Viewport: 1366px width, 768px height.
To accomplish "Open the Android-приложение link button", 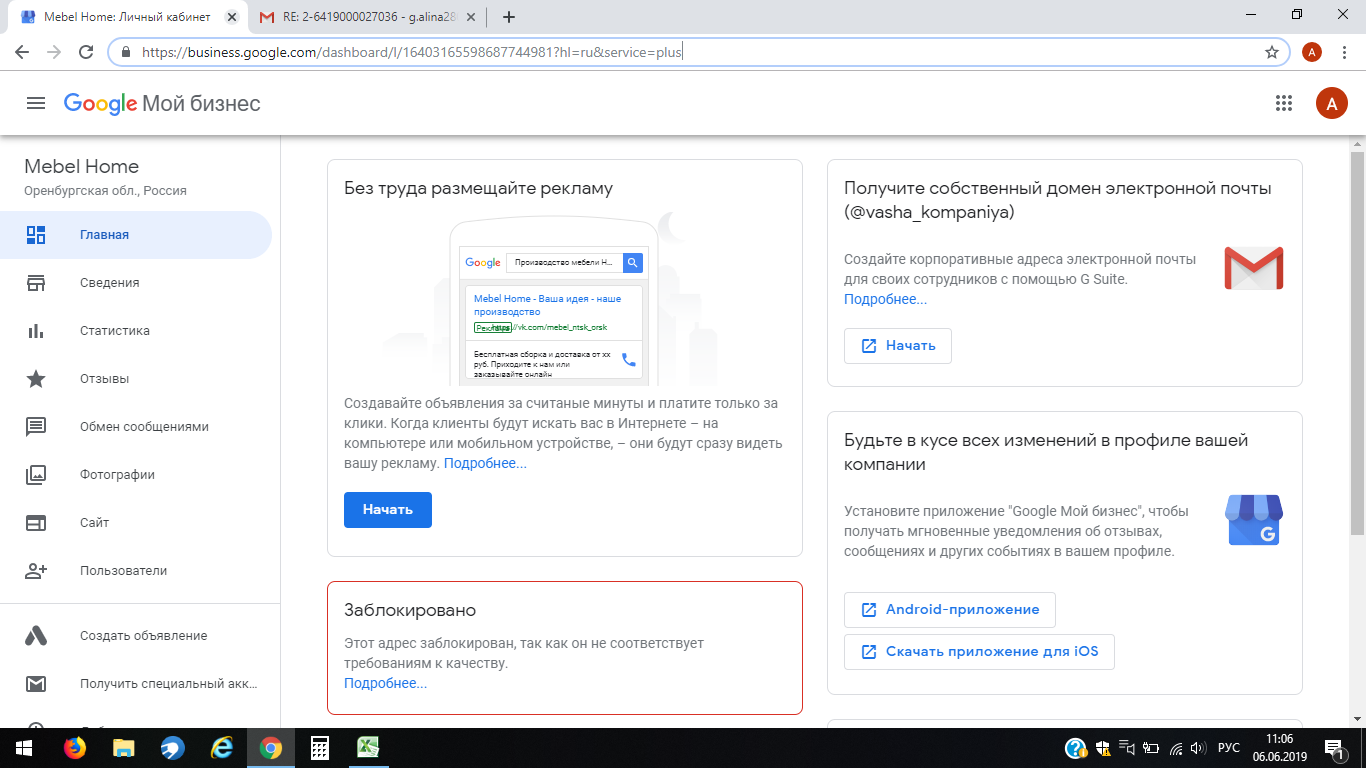I will coord(950,610).
